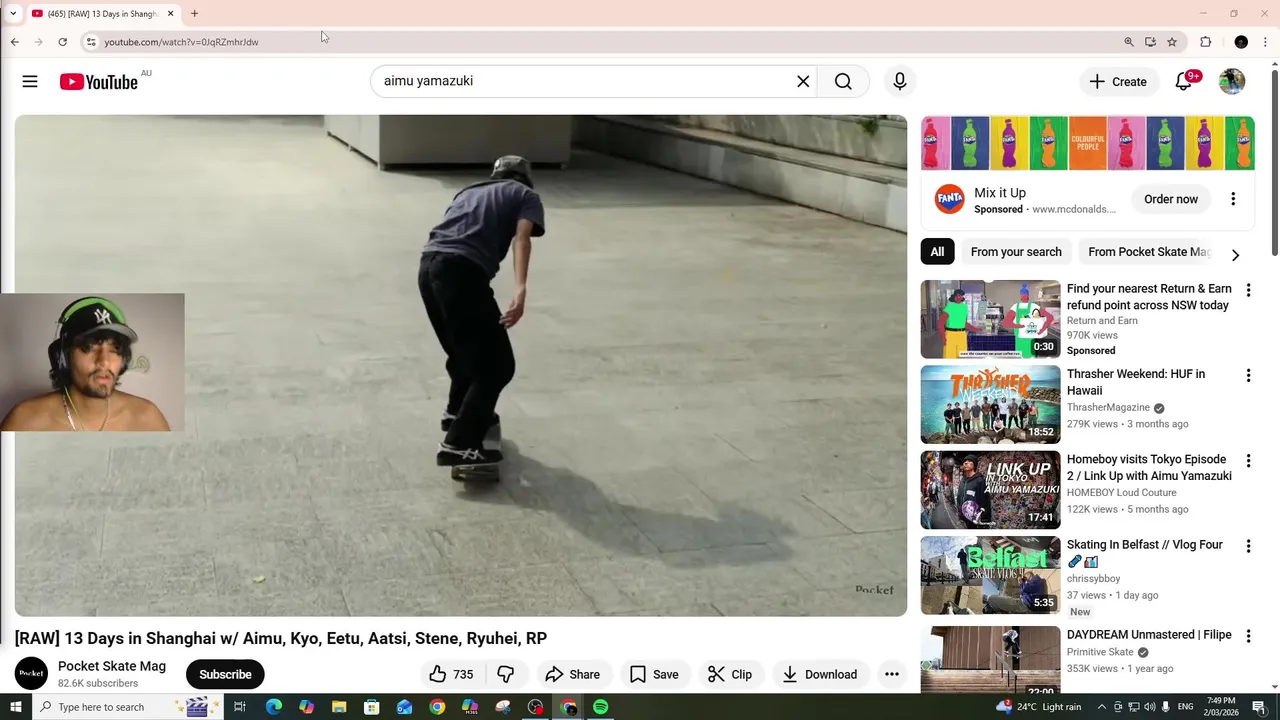Image resolution: width=1280 pixels, height=720 pixels.
Task: Go back in Chrome
Action: [15, 42]
